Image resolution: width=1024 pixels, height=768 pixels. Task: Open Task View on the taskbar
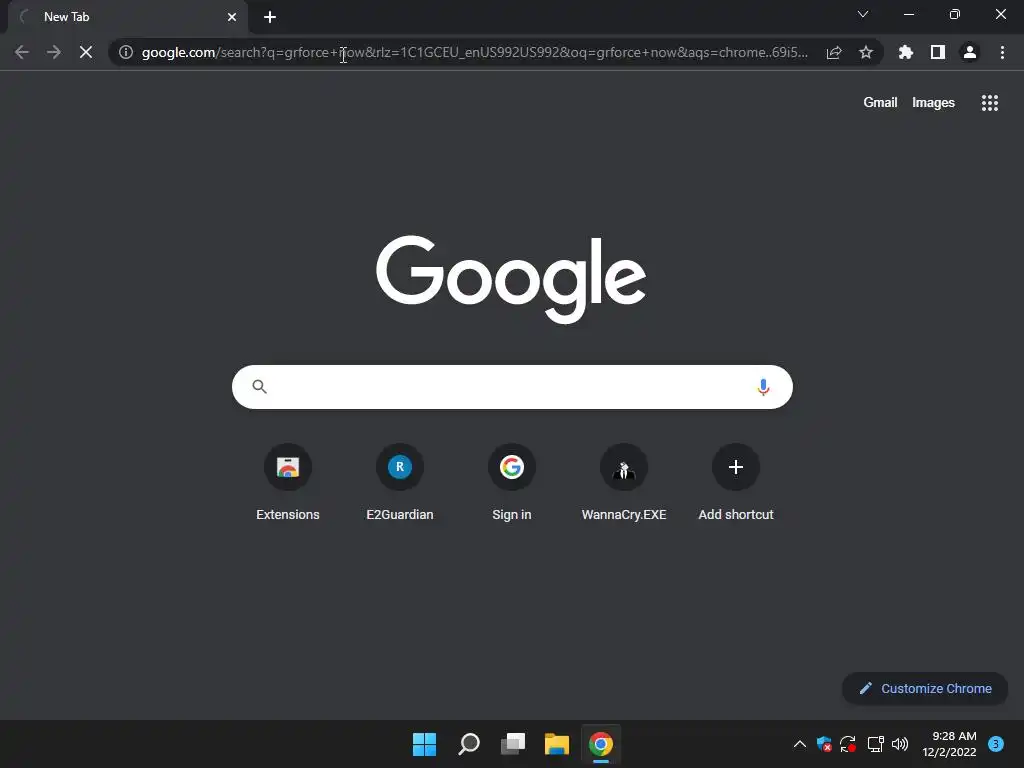coord(513,744)
